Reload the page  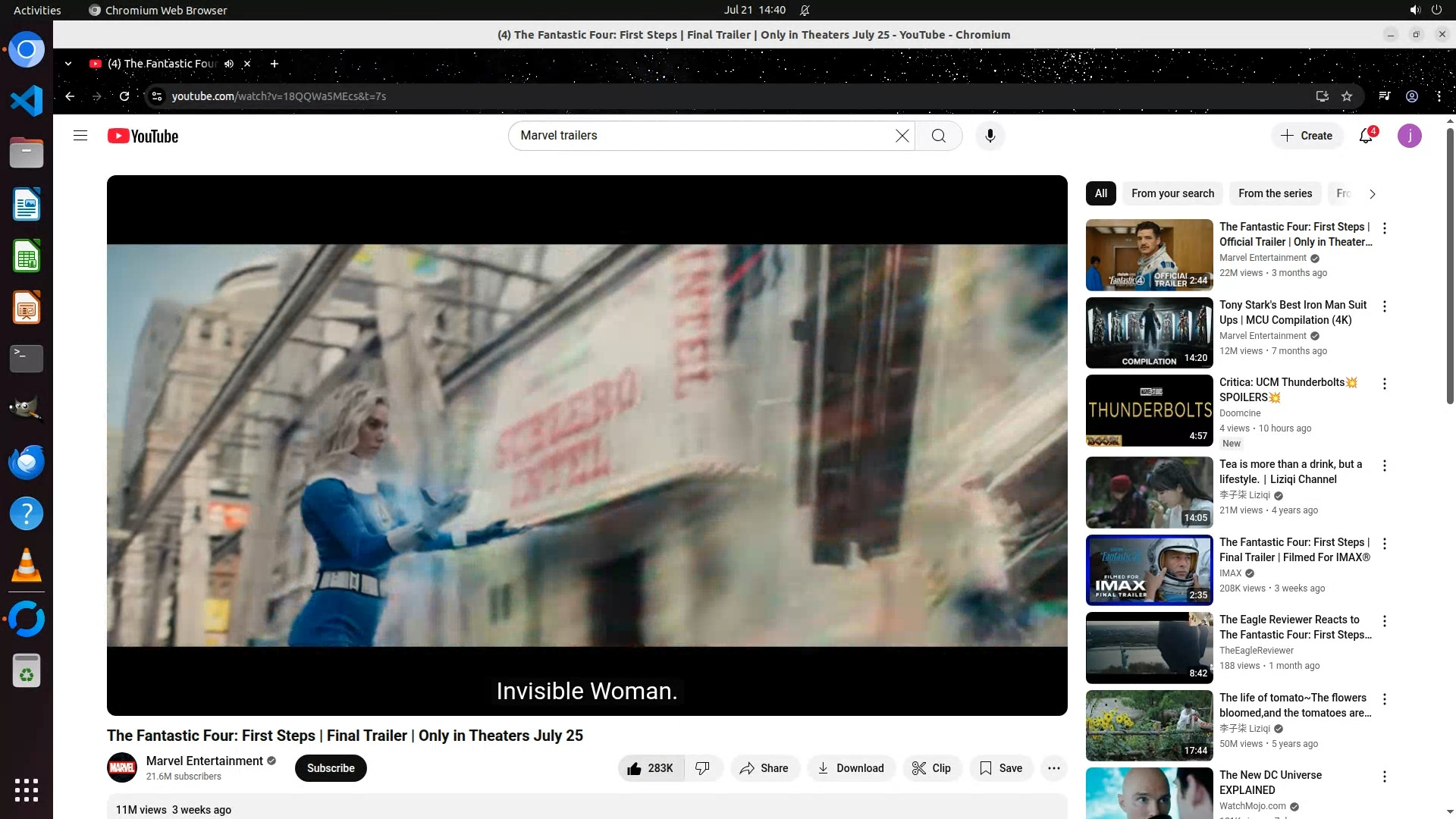124,96
